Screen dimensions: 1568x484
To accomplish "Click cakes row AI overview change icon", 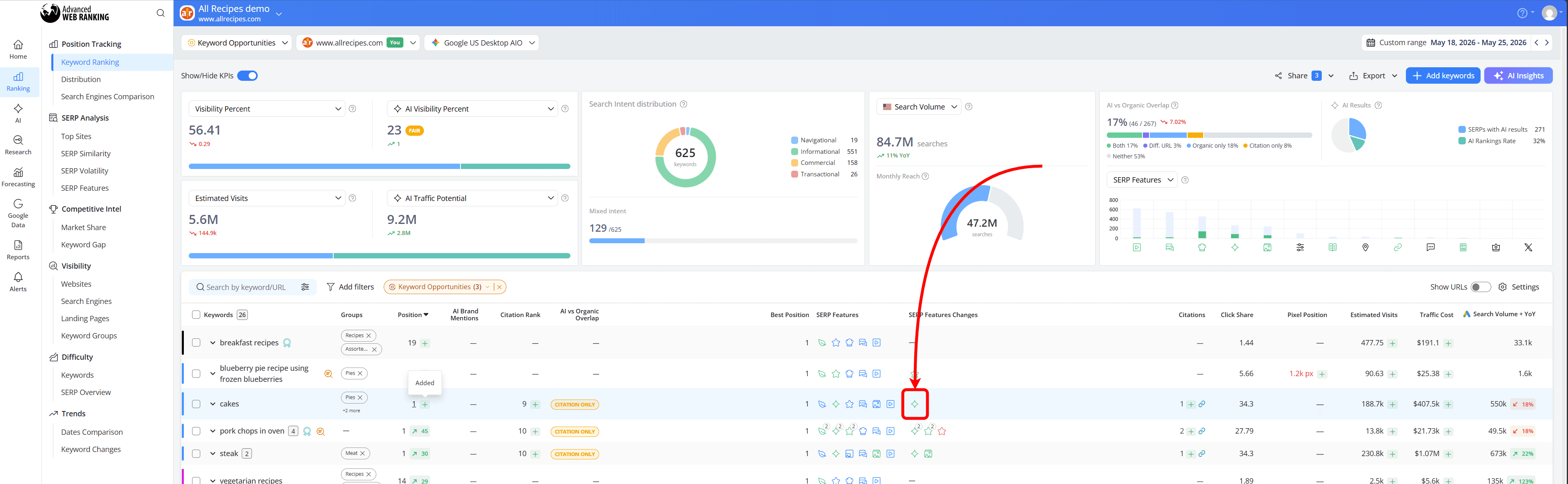I will click(x=914, y=404).
